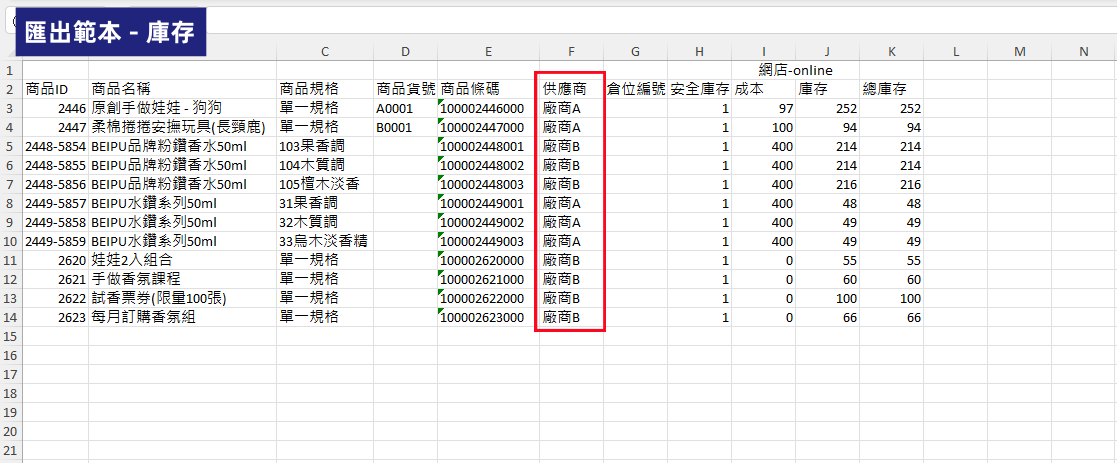Select cell with product ID 2446

coord(56,108)
